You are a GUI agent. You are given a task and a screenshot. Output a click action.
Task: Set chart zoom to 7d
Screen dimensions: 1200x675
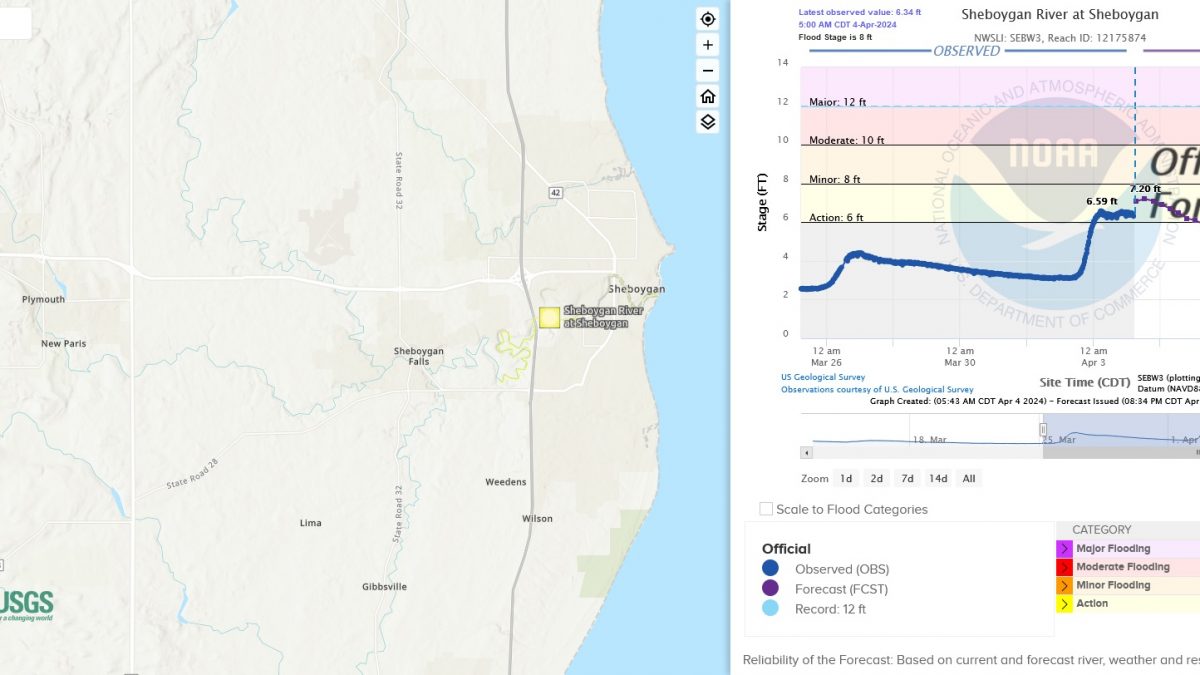[906, 478]
